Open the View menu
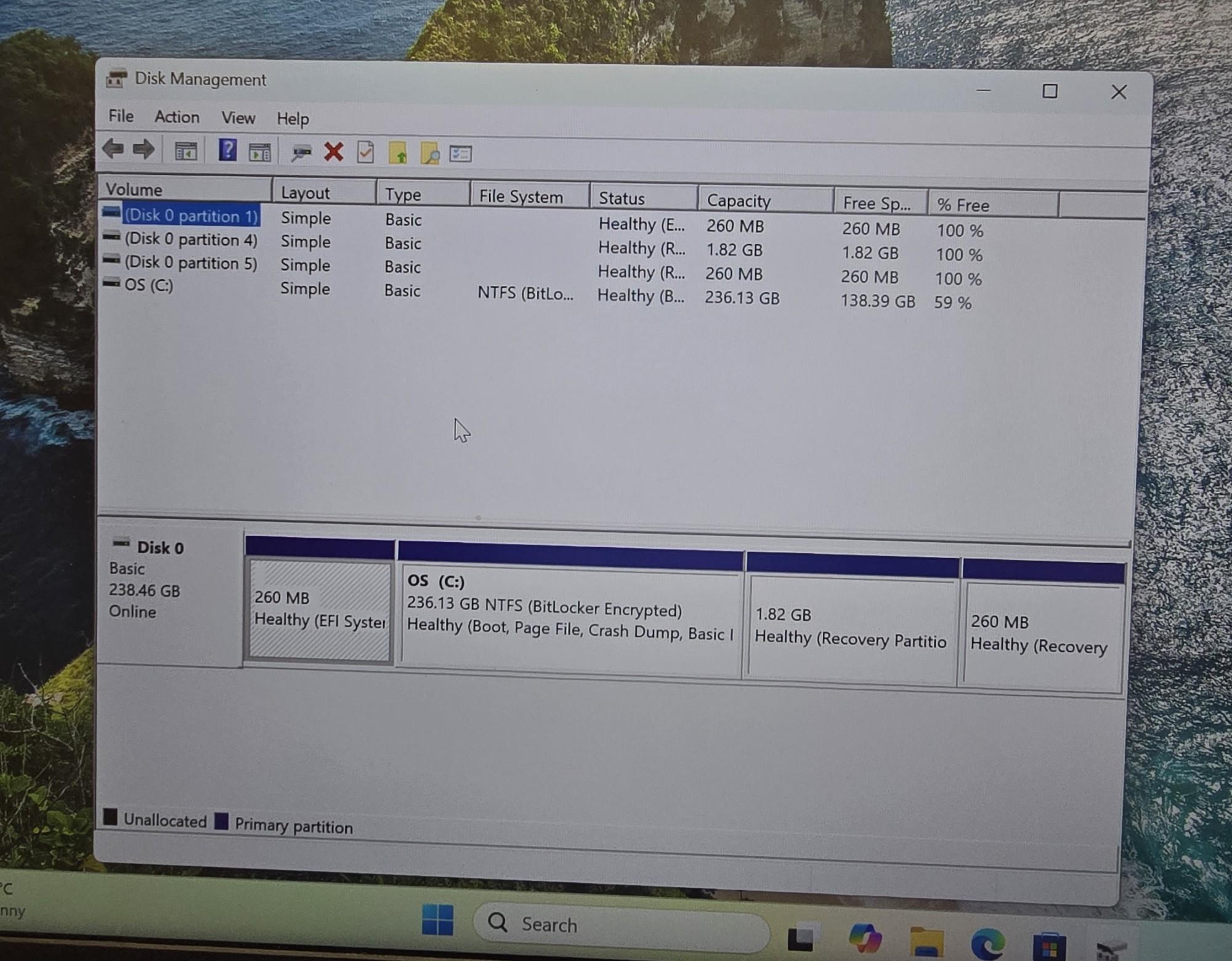Image resolution: width=1232 pixels, height=961 pixels. tap(238, 118)
